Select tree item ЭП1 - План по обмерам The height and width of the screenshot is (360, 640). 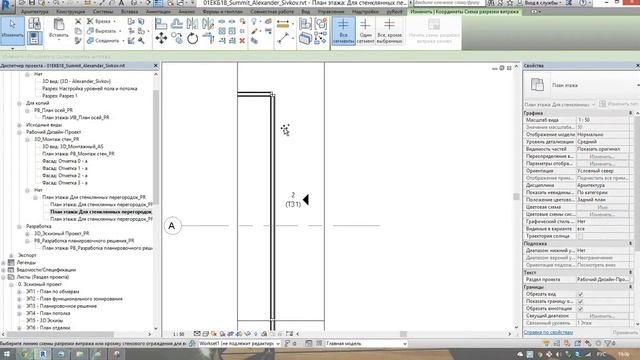tap(53, 291)
